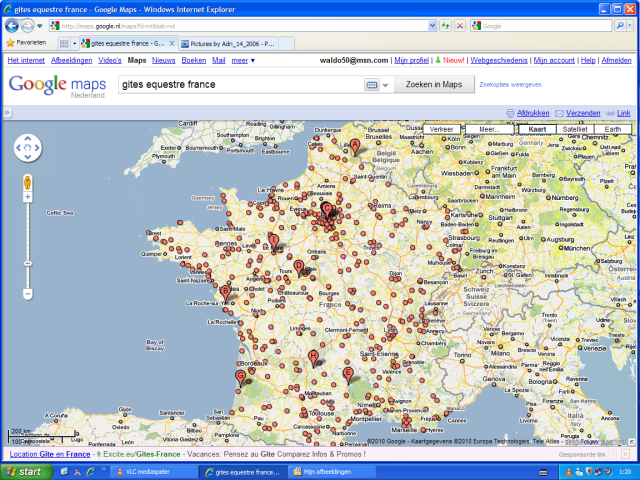The height and width of the screenshot is (480, 640).
Task: Expand the address bar history dropdown
Action: 432,26
